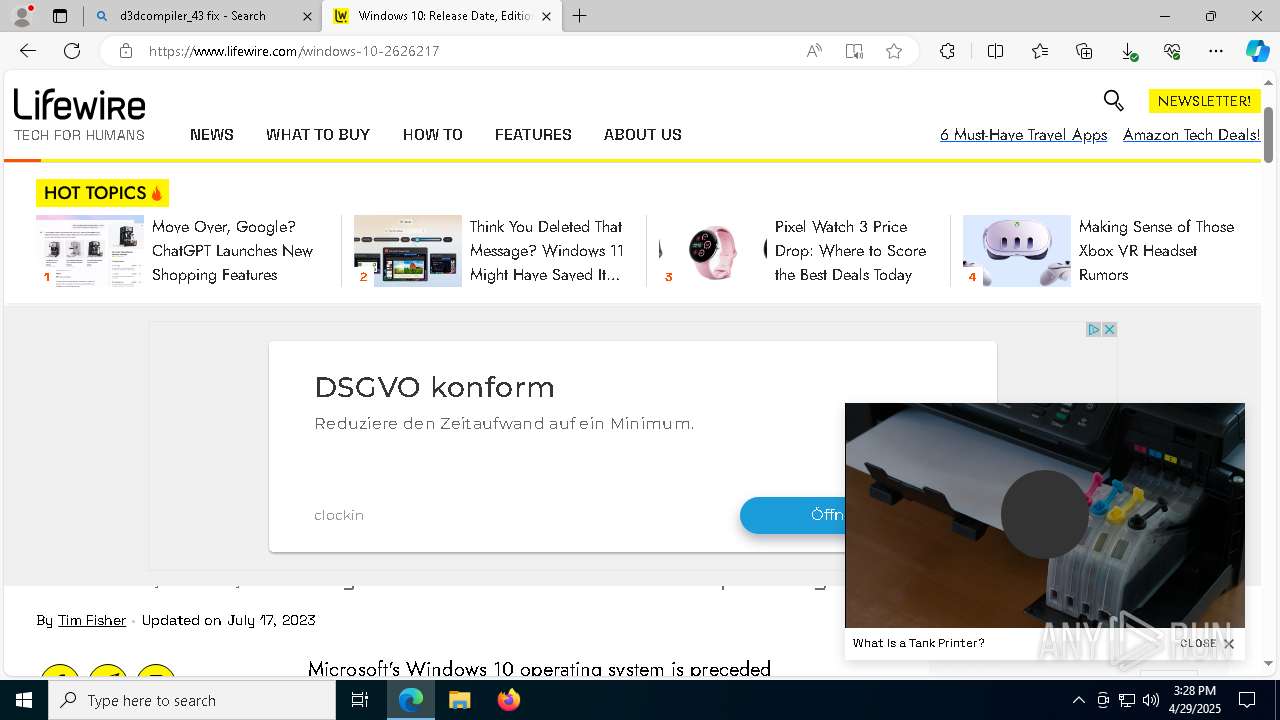The width and height of the screenshot is (1280, 720).
Task: Open Downloads icon in toolbar
Action: click(x=1128, y=51)
